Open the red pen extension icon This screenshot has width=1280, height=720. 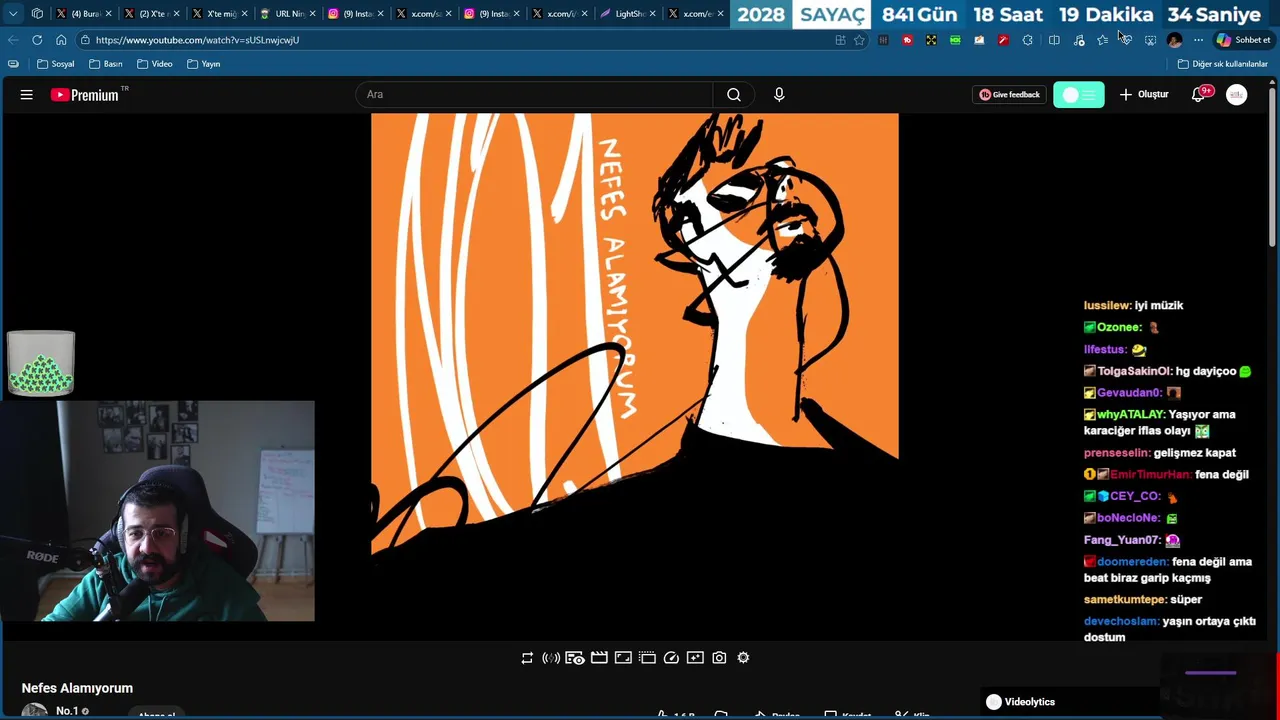pyautogui.click(x=1003, y=40)
